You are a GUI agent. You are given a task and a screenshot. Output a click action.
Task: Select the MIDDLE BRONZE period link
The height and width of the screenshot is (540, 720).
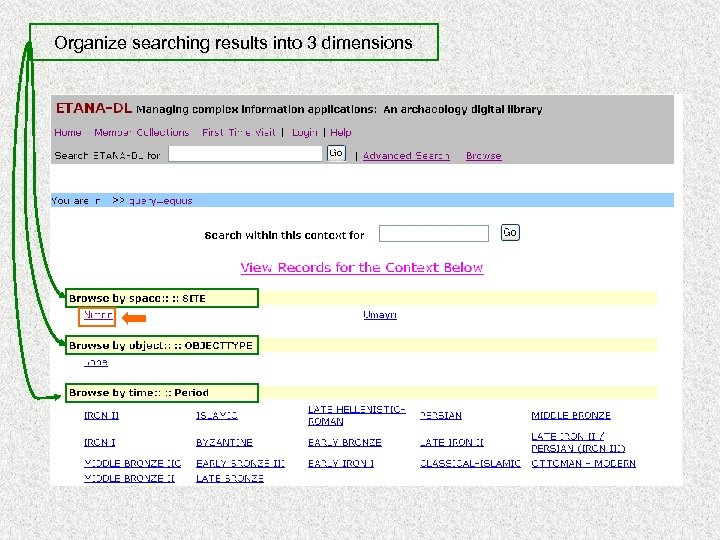571,415
